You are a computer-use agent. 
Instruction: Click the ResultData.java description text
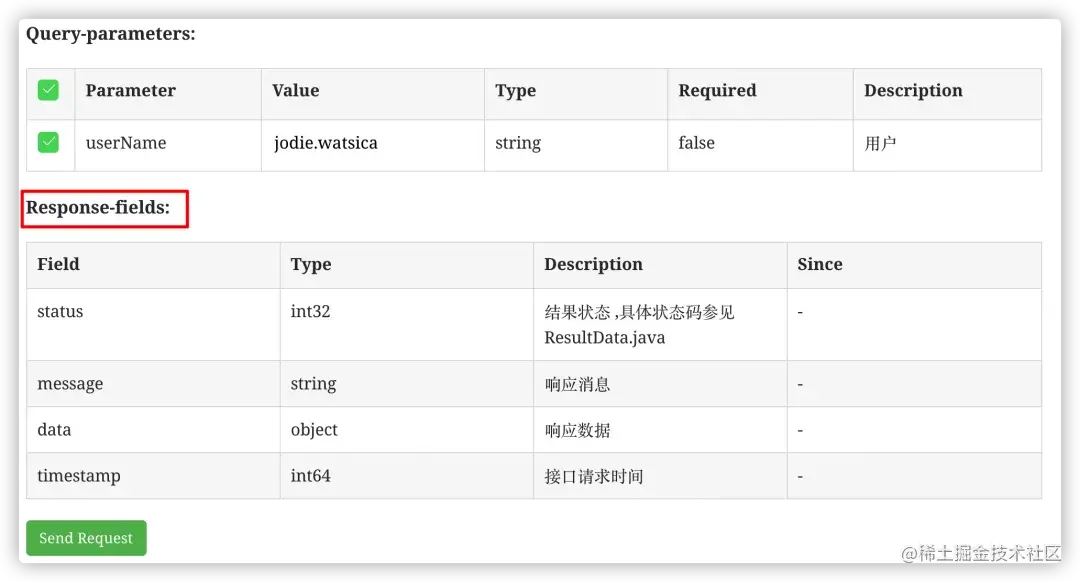(x=605, y=337)
